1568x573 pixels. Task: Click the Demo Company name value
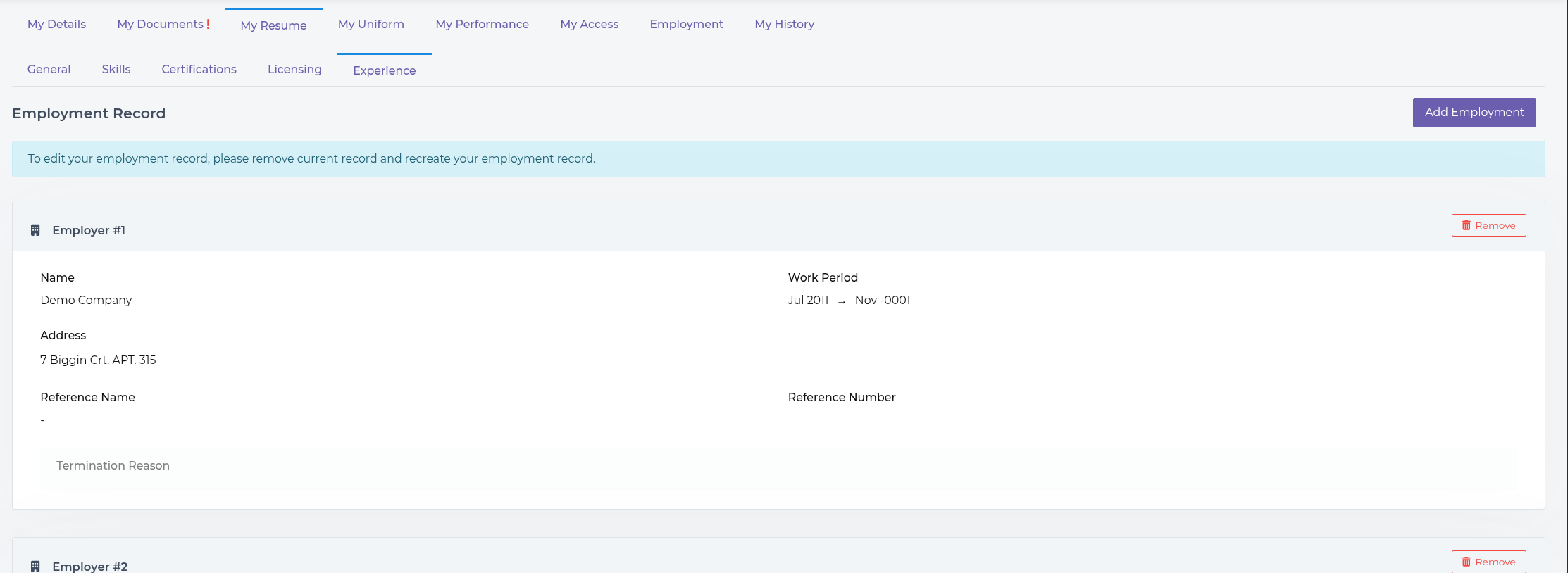tap(86, 300)
